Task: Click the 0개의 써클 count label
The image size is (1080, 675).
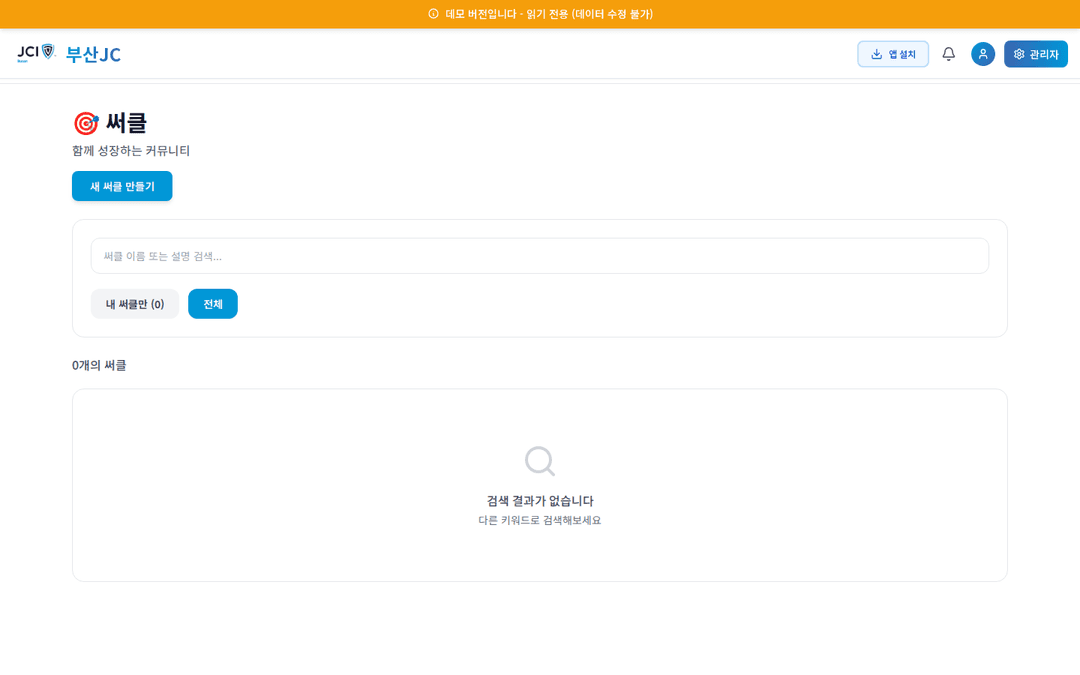Action: [99, 365]
